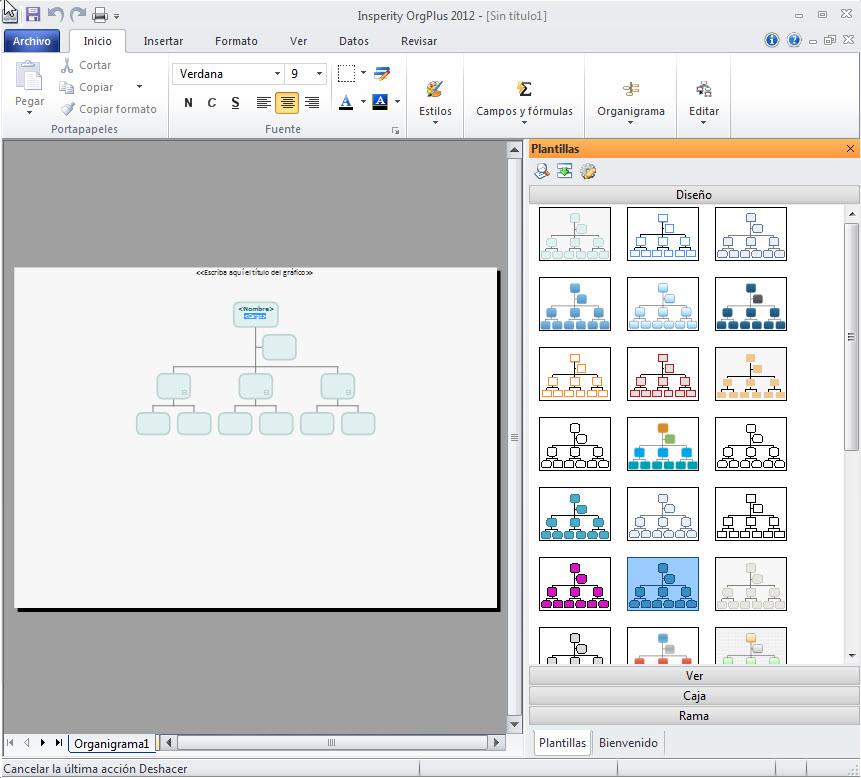The image size is (861, 778).
Task: Expand the Caja section bar
Action: click(694, 695)
